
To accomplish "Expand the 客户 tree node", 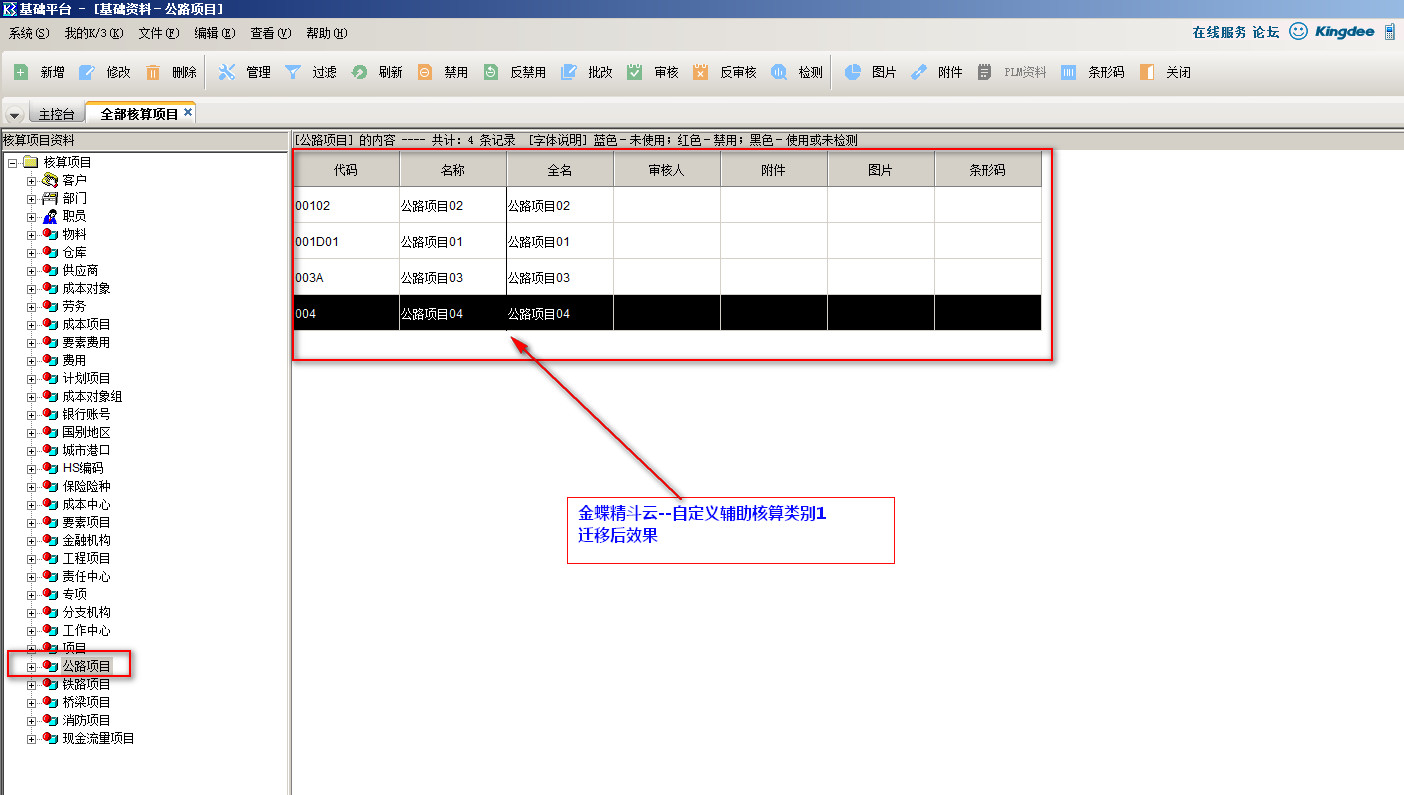I will 31,181.
